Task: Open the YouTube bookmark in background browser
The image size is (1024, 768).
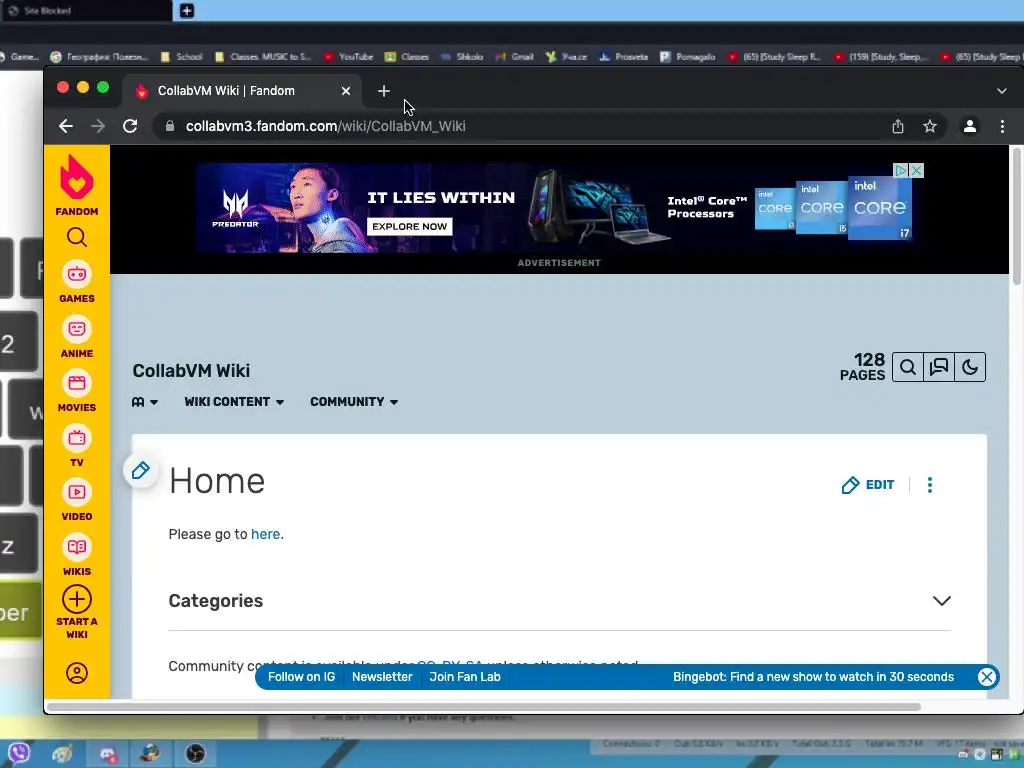Action: (349, 57)
